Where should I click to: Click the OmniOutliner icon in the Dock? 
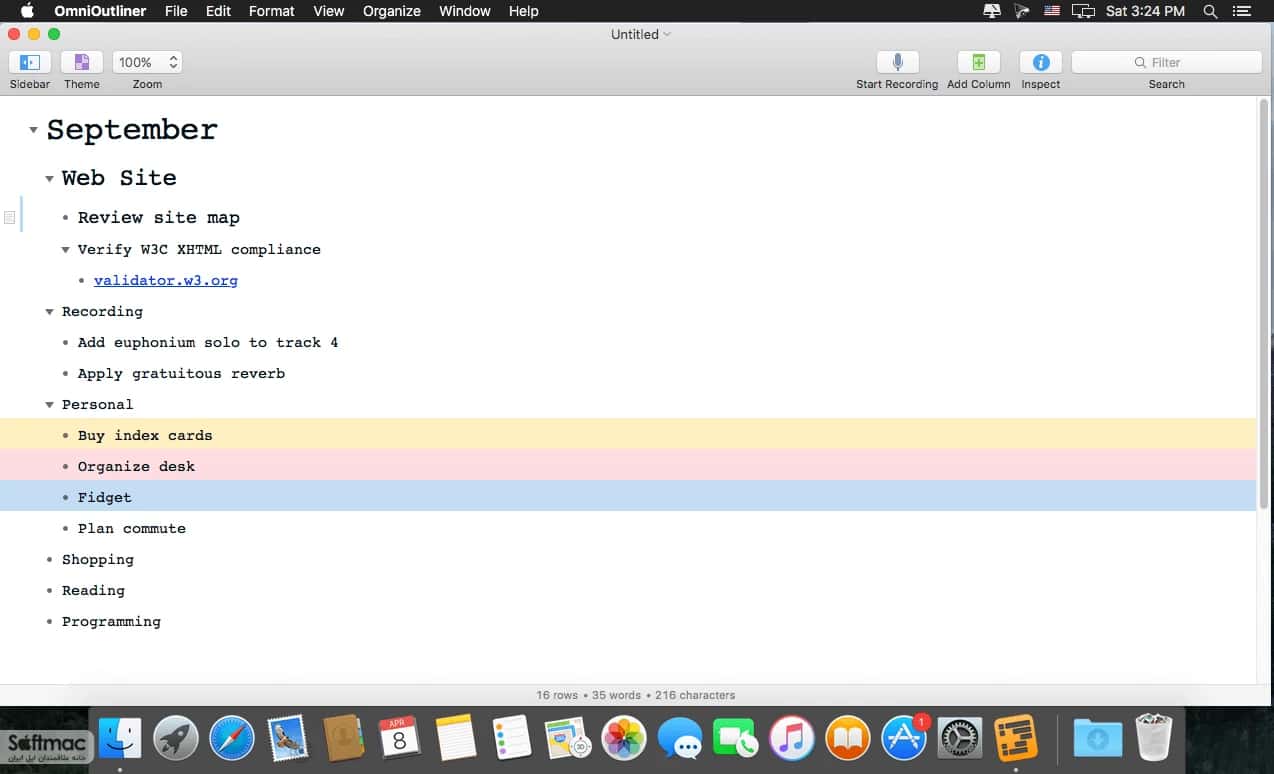coord(1016,739)
